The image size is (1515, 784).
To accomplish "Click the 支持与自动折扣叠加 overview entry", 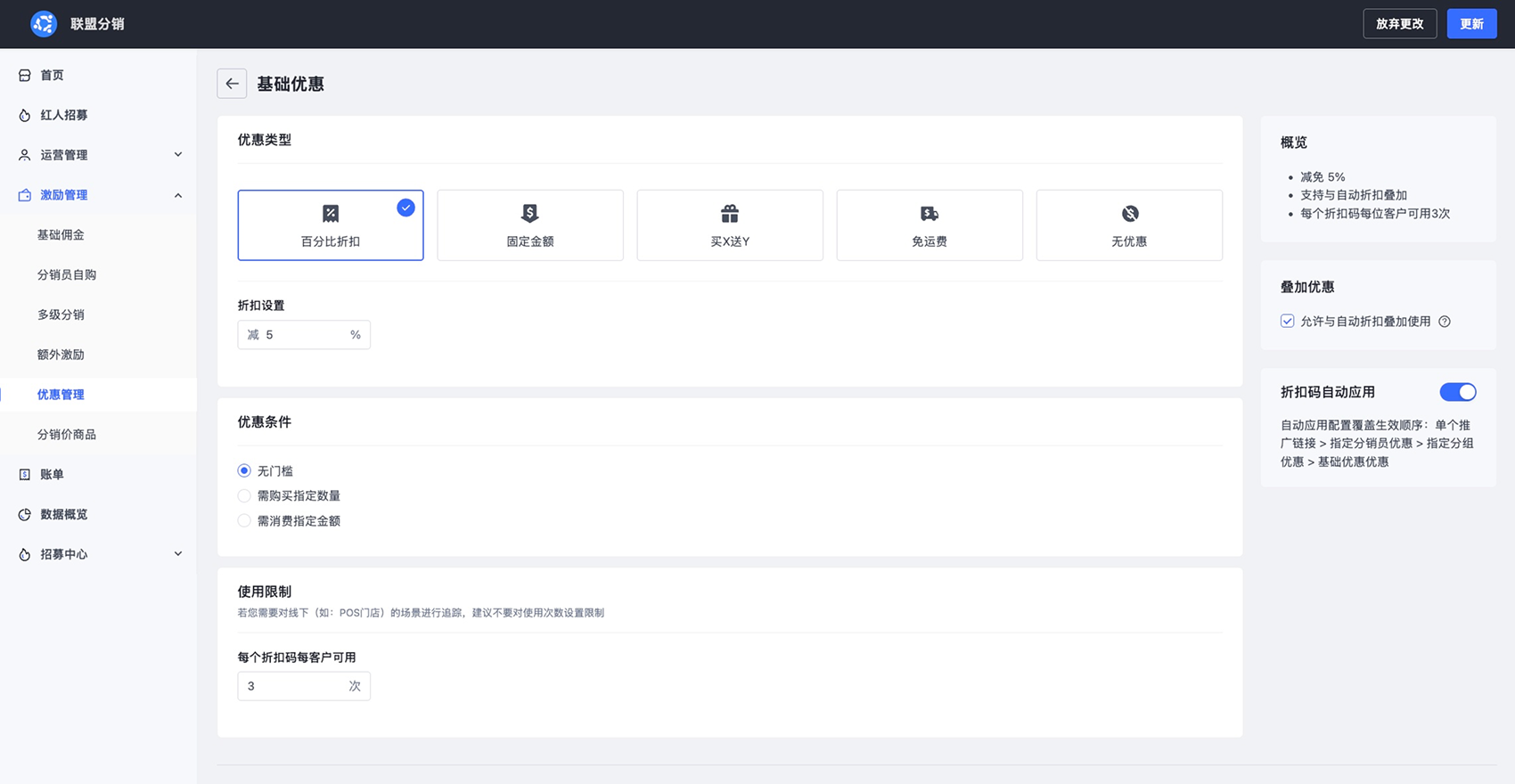I will [1354, 195].
